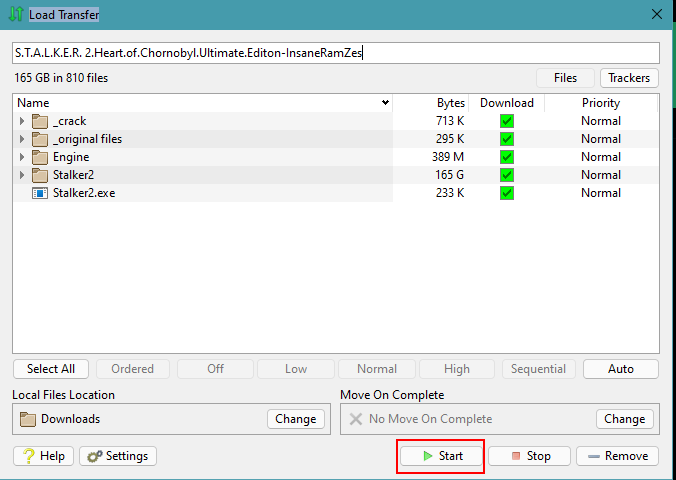Select the Stalker2.exe file name
The width and height of the screenshot is (676, 480).
[x=84, y=193]
